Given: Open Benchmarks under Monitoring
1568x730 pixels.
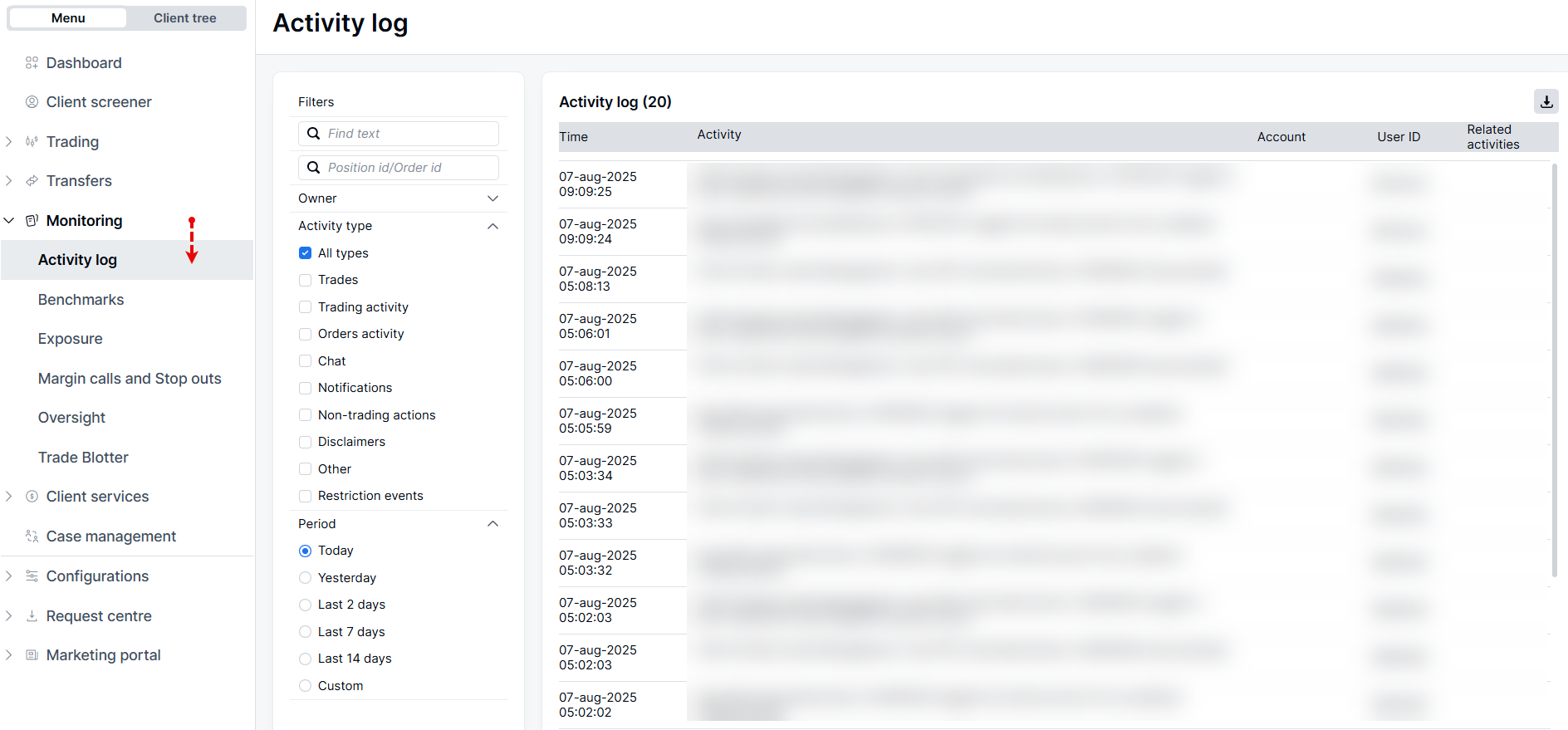Looking at the screenshot, I should (81, 300).
